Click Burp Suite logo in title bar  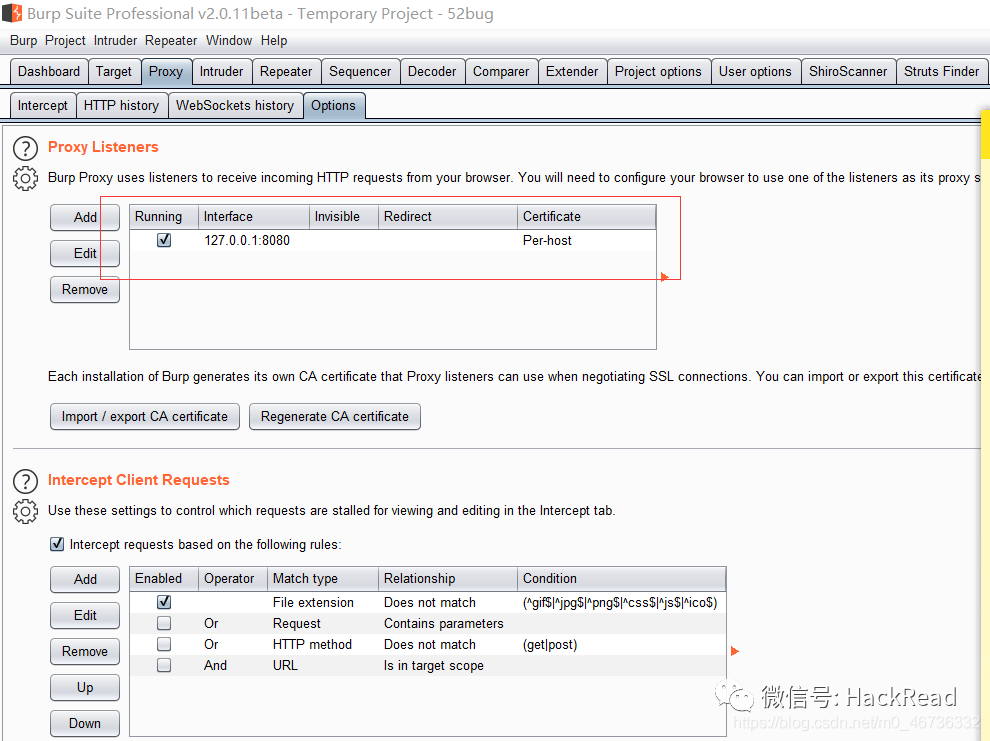pyautogui.click(x=12, y=13)
